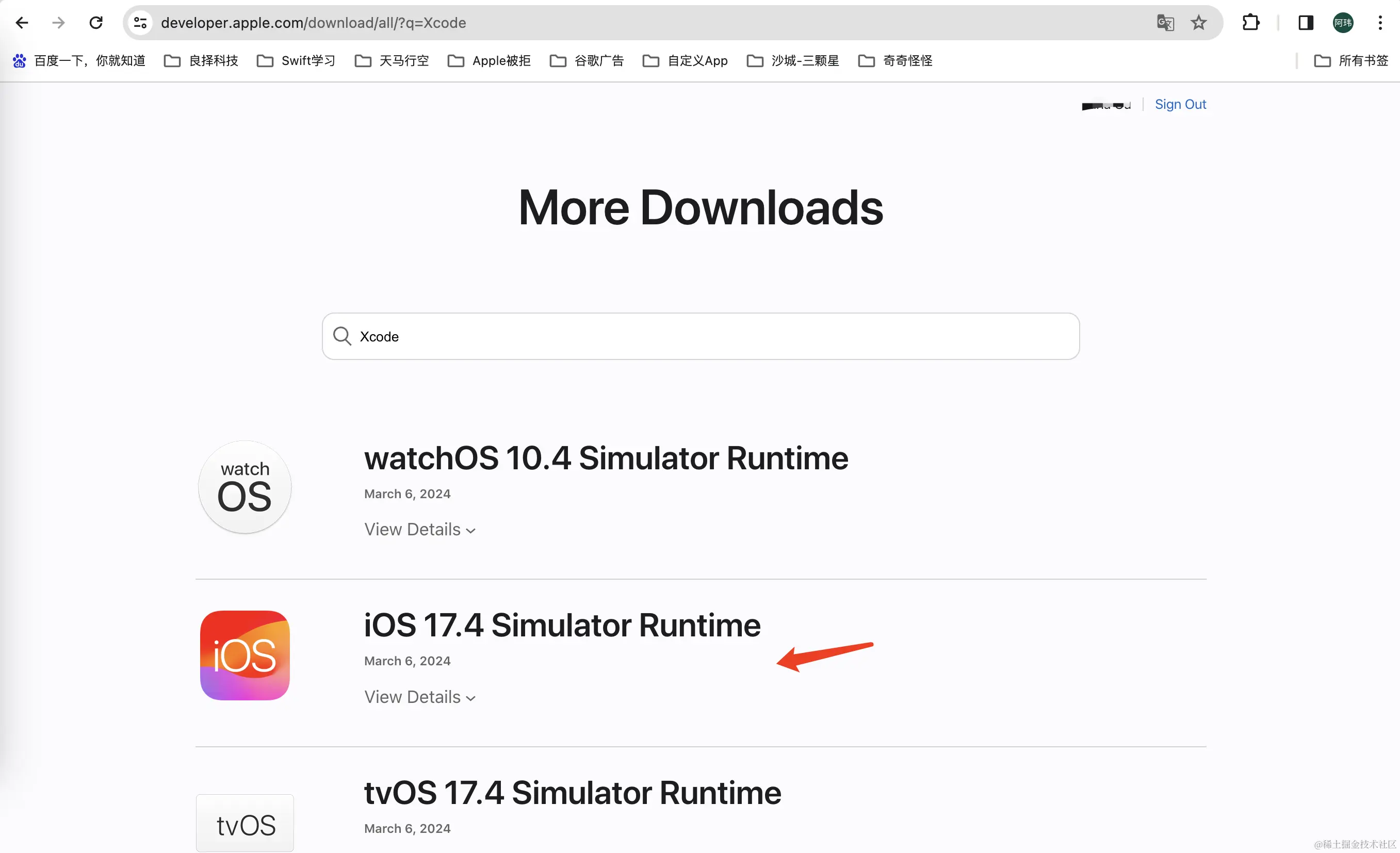1400x853 pixels.
Task: Click the browser address bar URL
Action: pos(313,23)
